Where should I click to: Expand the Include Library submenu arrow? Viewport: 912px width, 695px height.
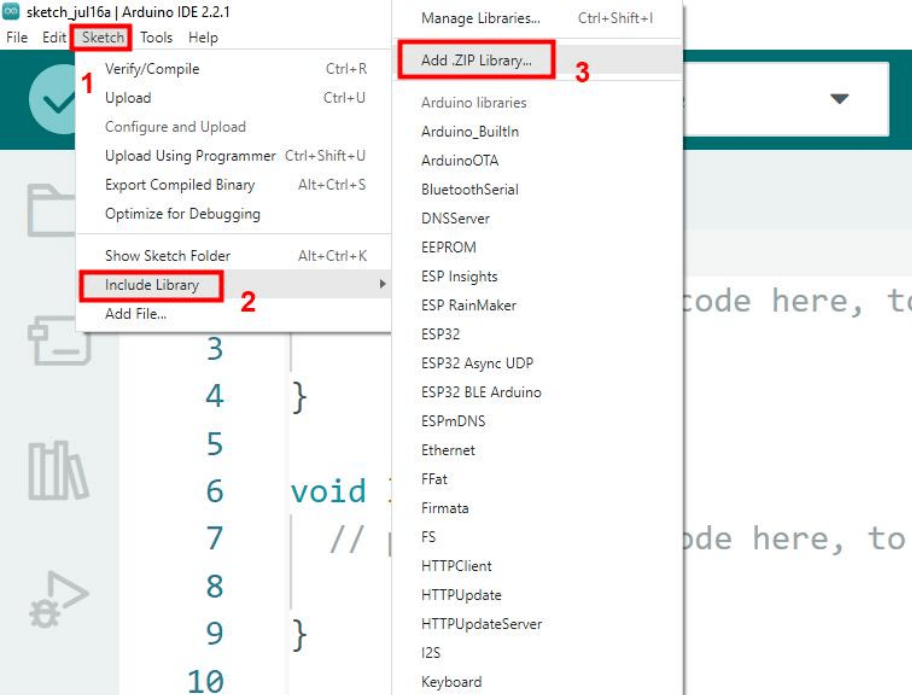coord(382,285)
